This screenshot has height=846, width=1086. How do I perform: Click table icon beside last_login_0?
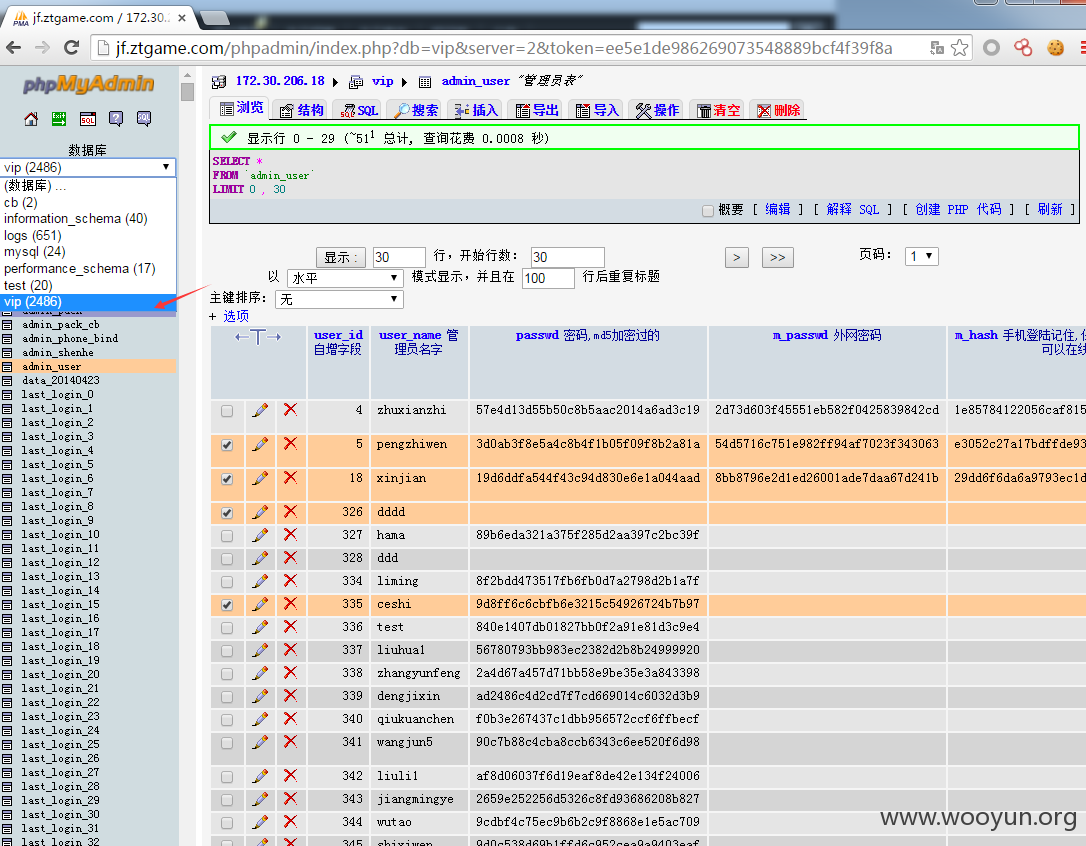click(8, 395)
